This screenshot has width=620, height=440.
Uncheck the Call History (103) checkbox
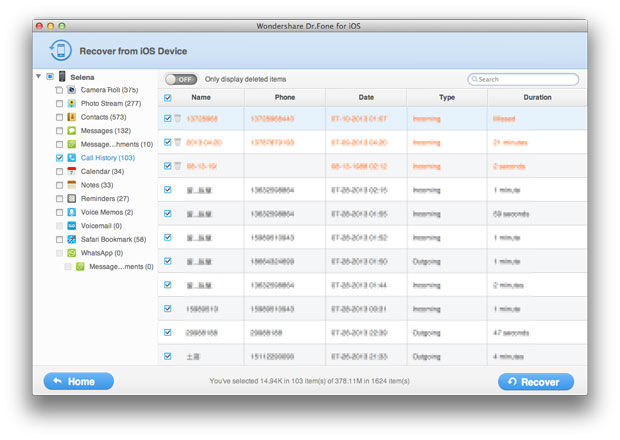59,158
